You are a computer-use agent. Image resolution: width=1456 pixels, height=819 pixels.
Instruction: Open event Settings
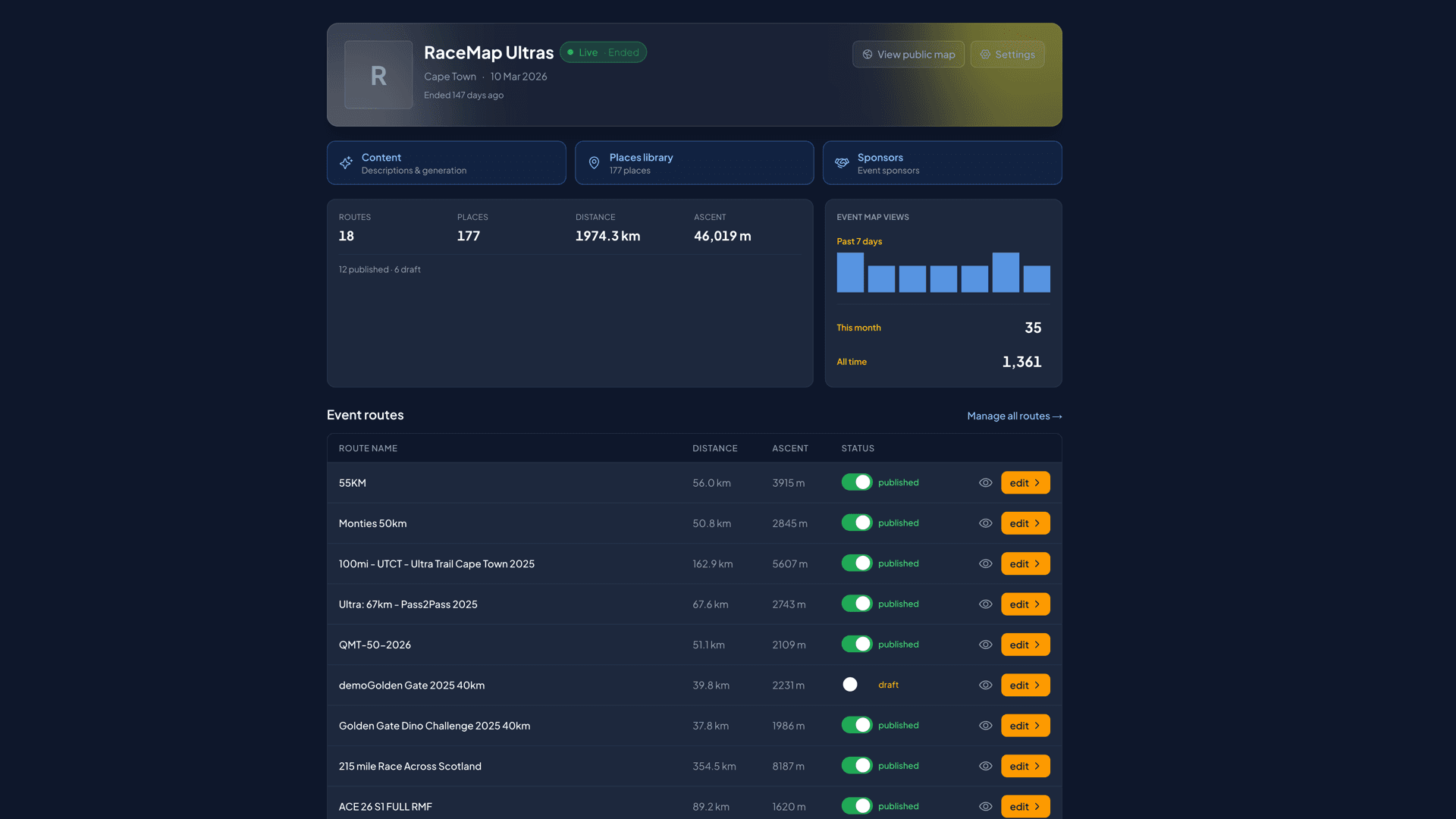tap(1007, 55)
